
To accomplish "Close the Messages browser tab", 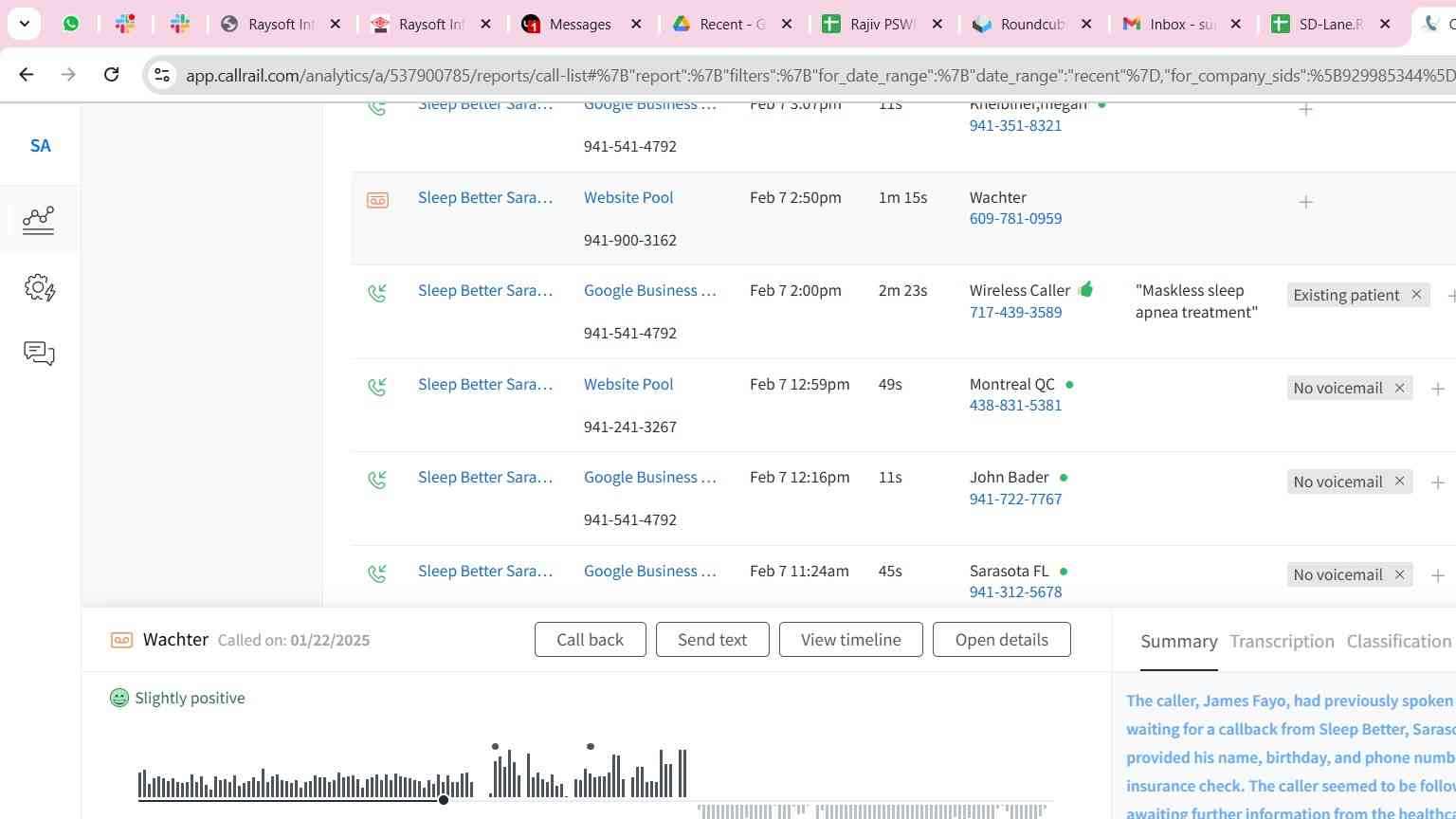I will pos(636,24).
